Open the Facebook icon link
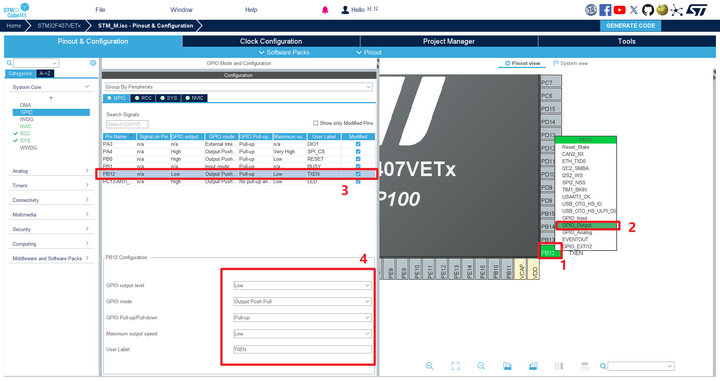The width and height of the screenshot is (720, 381). tap(605, 10)
